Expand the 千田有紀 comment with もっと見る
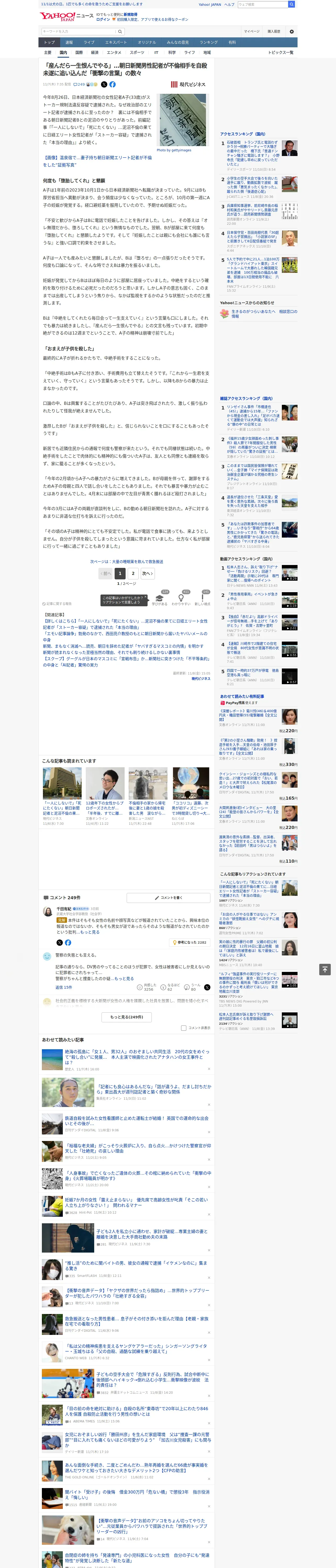Screen dimensions: 336x1568 (90, 932)
